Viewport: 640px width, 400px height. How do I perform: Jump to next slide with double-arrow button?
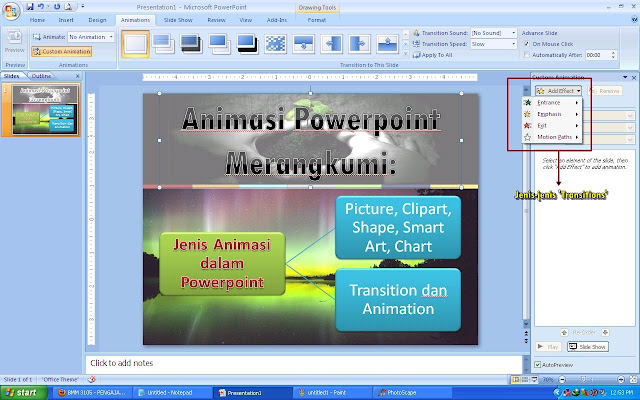pyautogui.click(x=526, y=340)
